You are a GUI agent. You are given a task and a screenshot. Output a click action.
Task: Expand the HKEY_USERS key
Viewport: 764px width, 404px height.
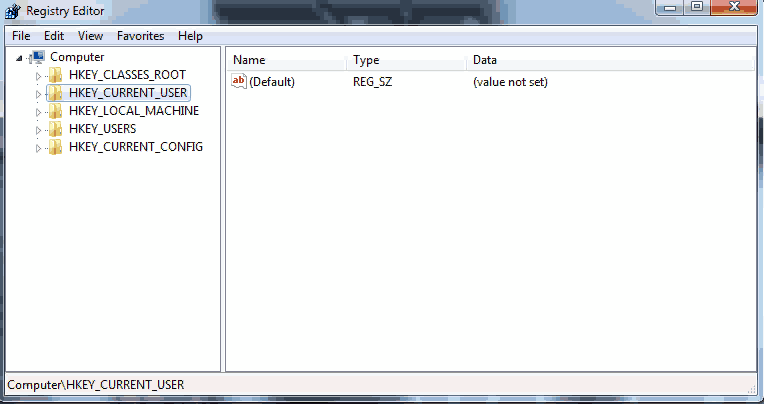click(x=38, y=130)
